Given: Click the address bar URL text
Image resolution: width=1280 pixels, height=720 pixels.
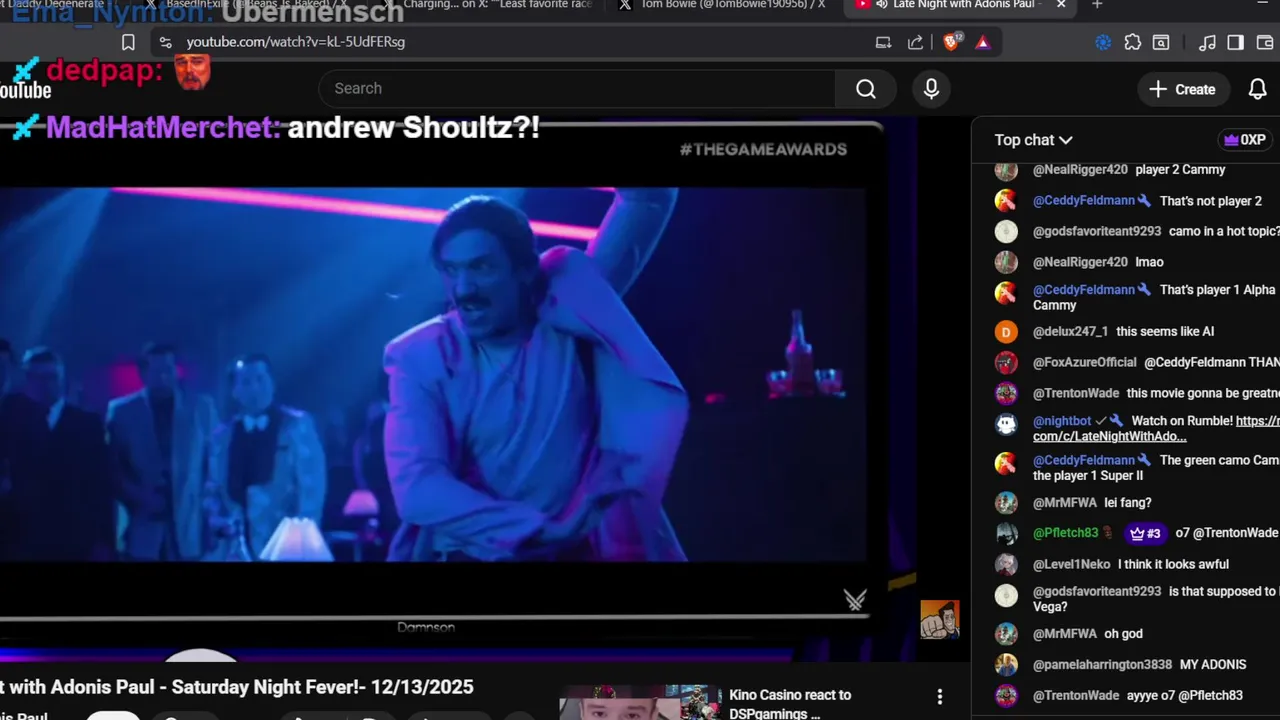Looking at the screenshot, I should tap(295, 42).
